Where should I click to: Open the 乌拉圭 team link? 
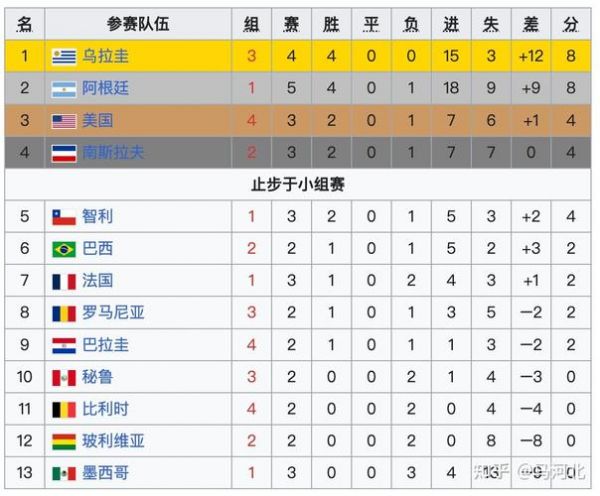coord(105,56)
